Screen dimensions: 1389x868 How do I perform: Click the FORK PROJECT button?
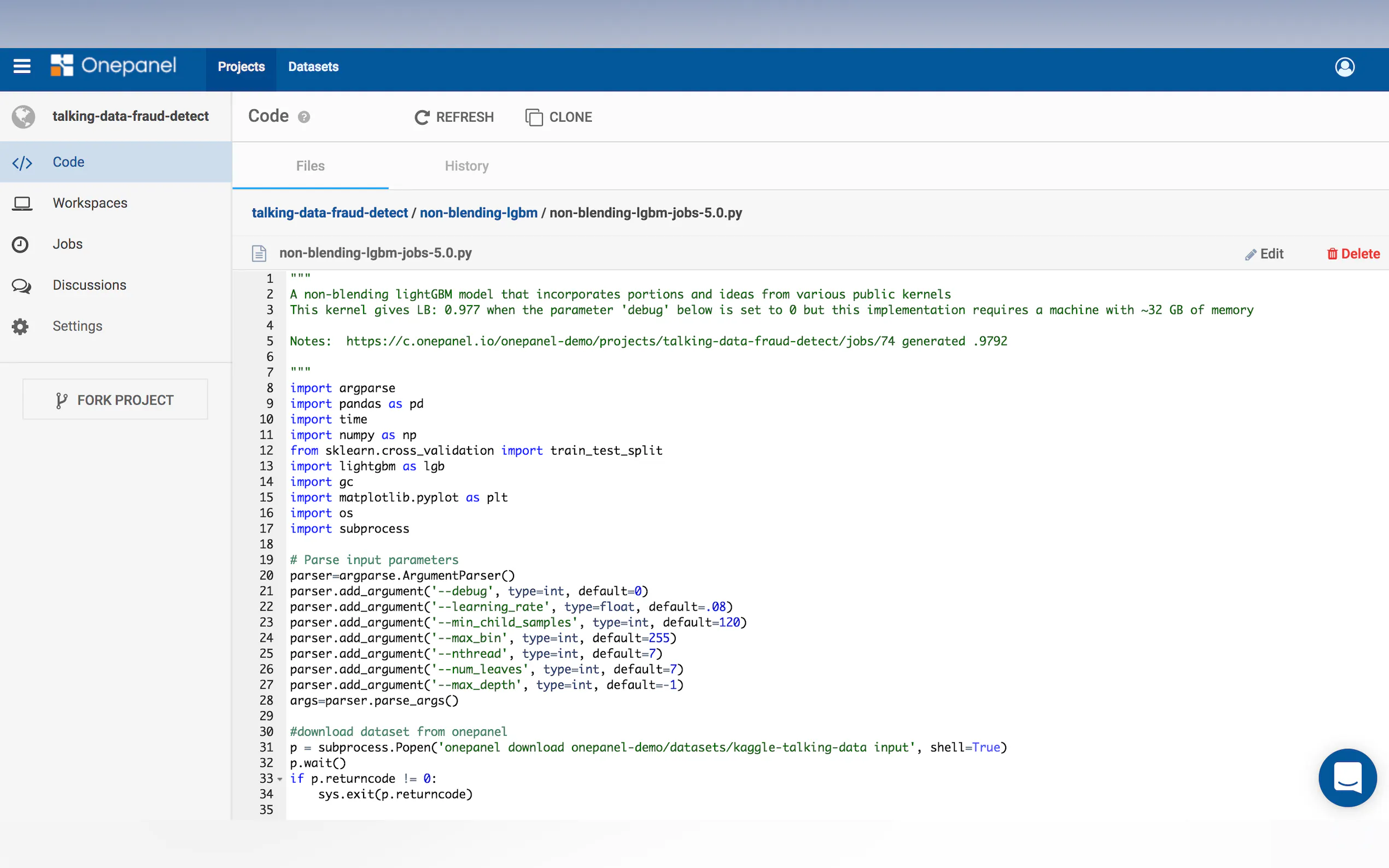click(x=115, y=400)
